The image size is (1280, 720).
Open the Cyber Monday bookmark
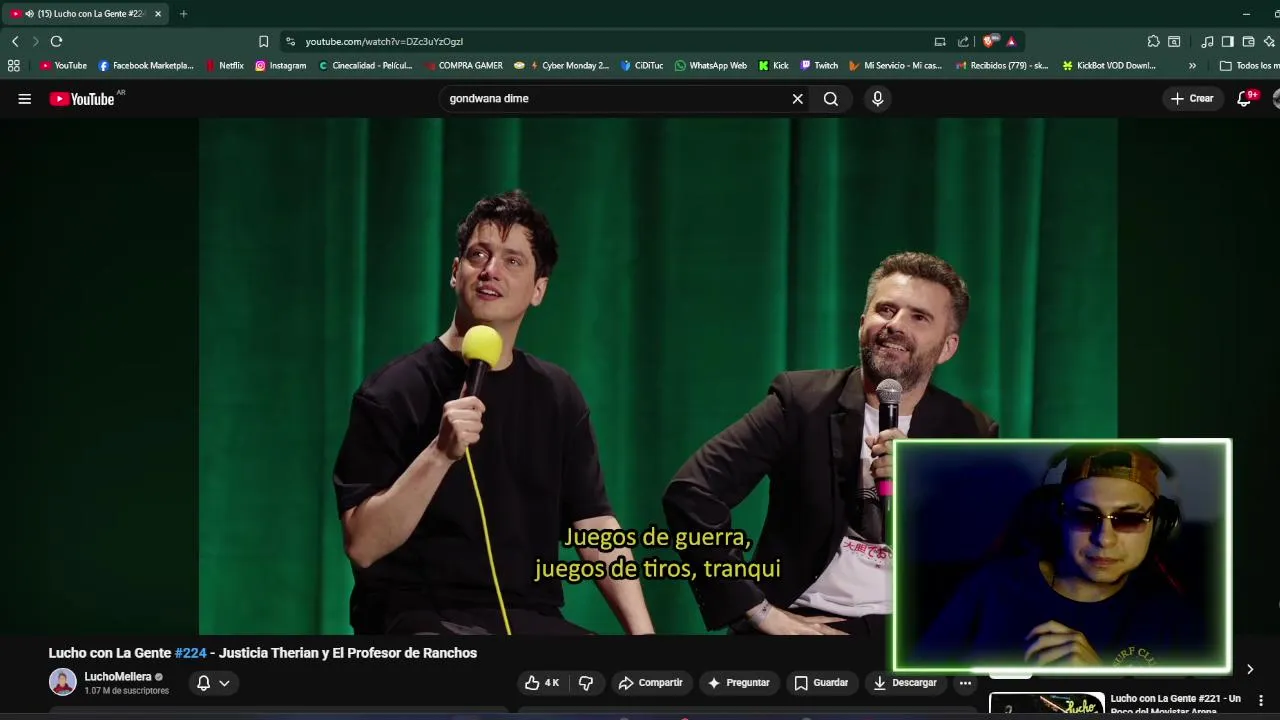coord(561,65)
